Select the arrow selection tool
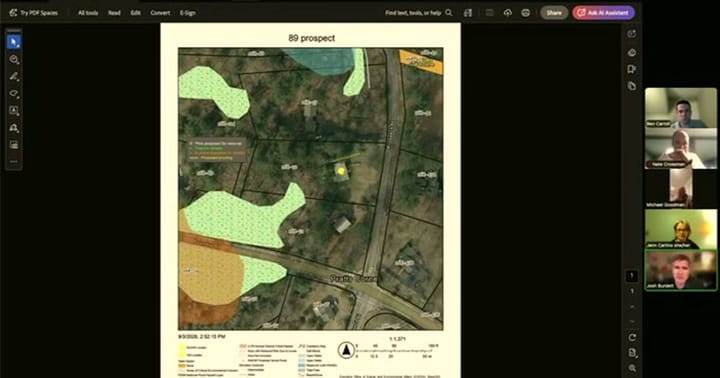 14,42
